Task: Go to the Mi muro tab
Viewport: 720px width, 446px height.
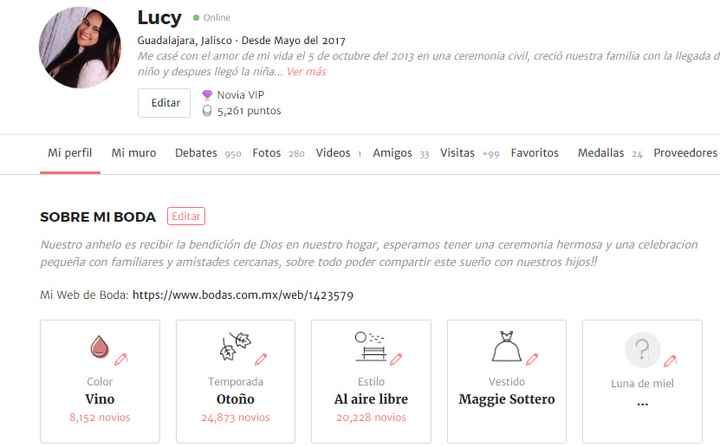Action: tap(134, 153)
